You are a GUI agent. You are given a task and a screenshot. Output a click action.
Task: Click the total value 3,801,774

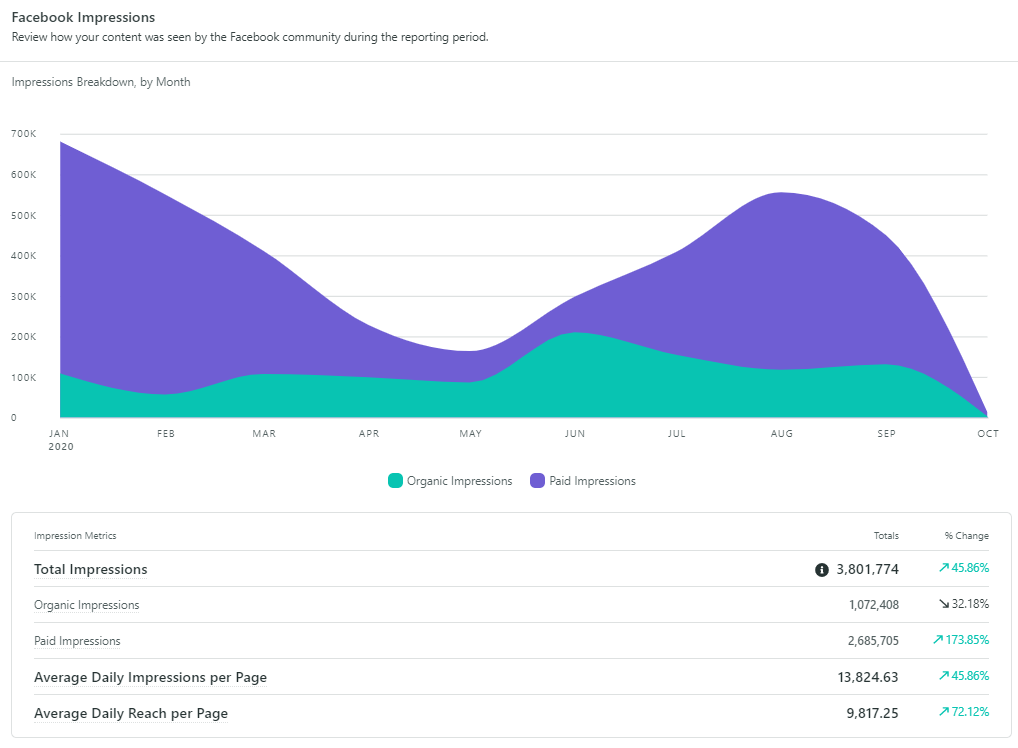(x=867, y=569)
